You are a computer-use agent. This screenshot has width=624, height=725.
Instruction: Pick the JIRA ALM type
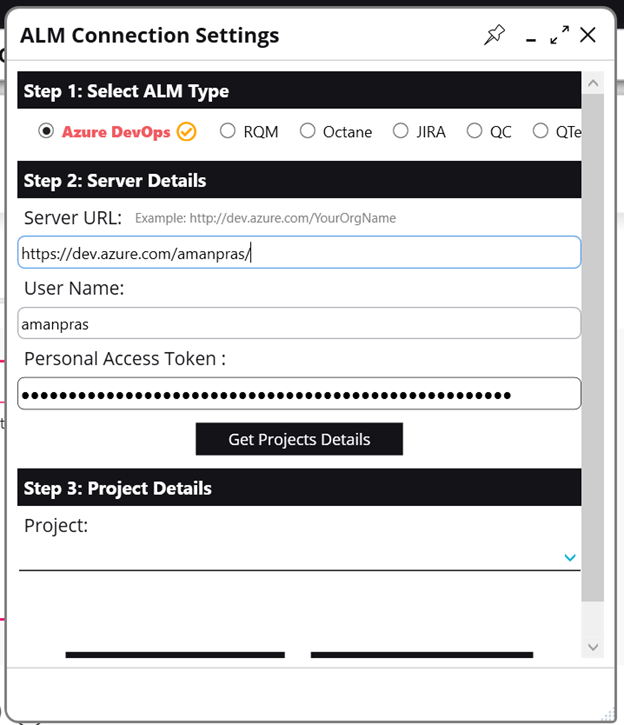(400, 131)
